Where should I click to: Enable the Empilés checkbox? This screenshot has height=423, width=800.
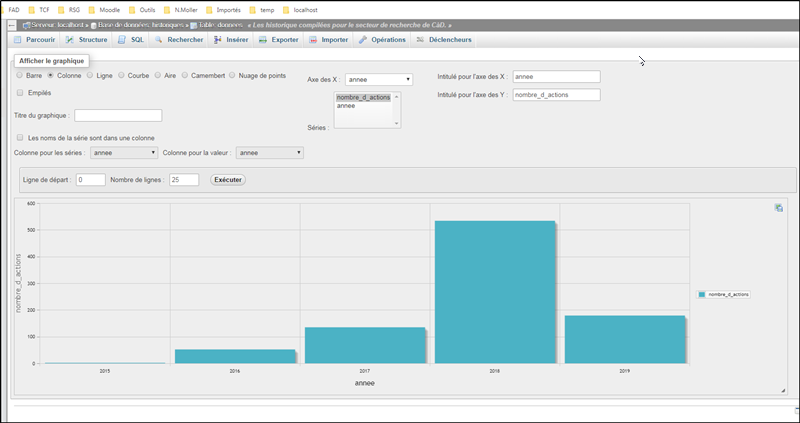(19, 93)
